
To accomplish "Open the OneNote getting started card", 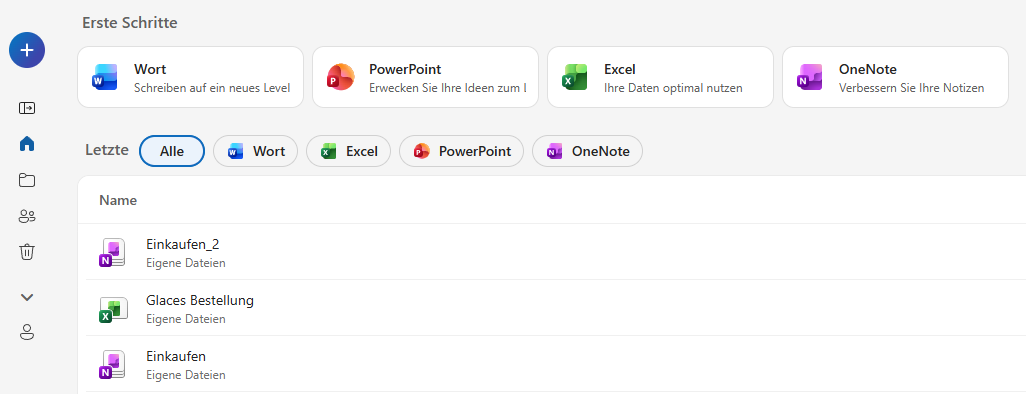I will pyautogui.click(x=895, y=77).
